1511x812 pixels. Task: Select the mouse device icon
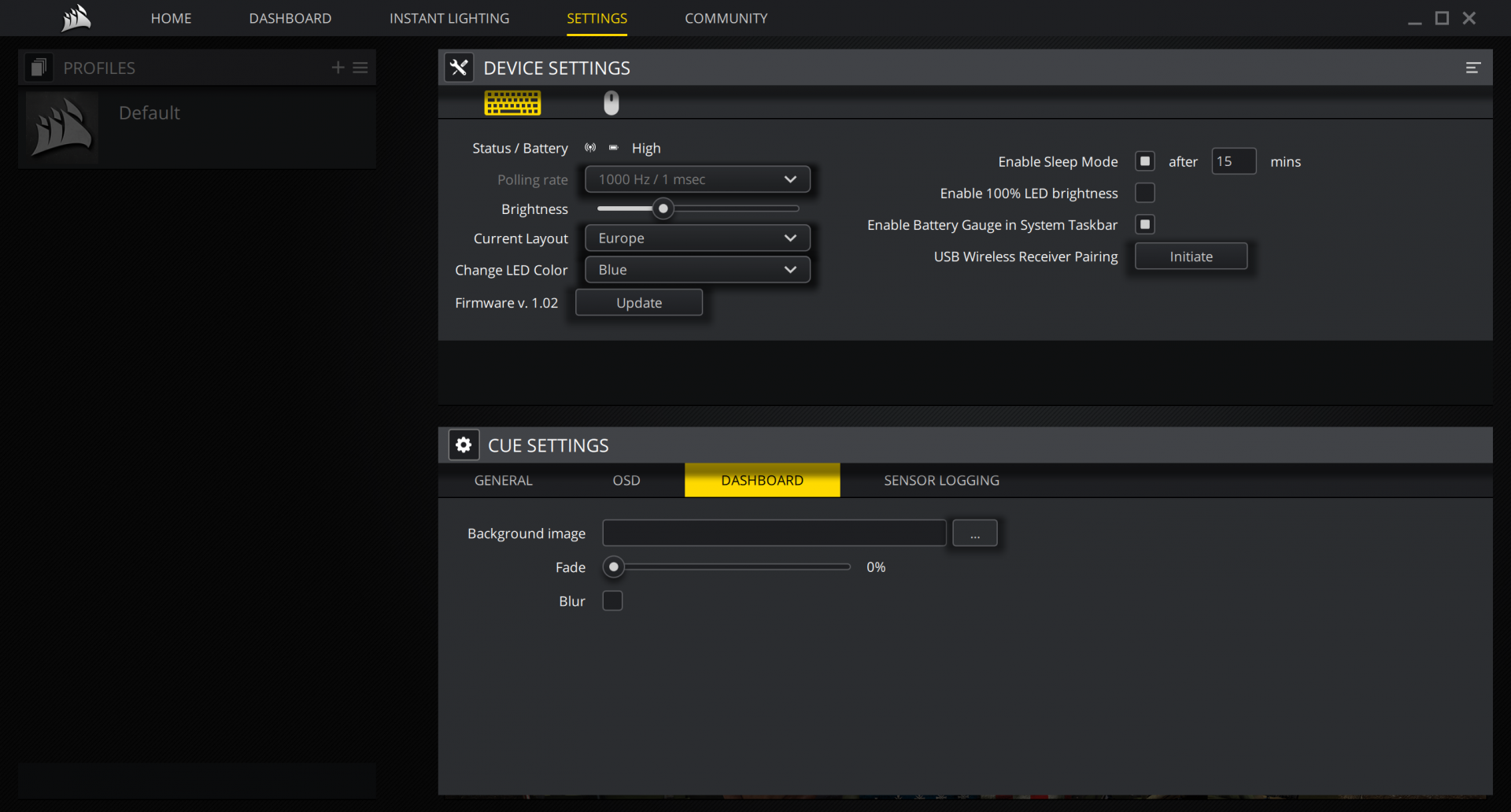(611, 103)
